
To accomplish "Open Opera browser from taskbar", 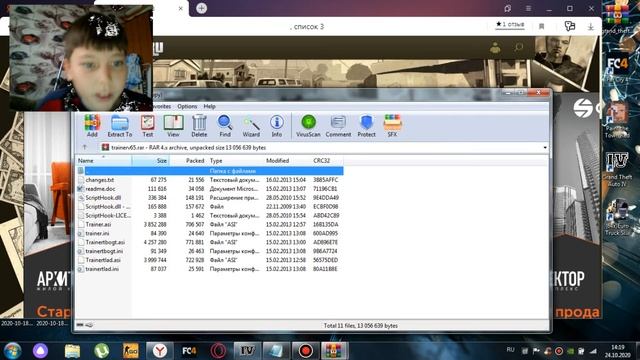I will (x=218, y=351).
